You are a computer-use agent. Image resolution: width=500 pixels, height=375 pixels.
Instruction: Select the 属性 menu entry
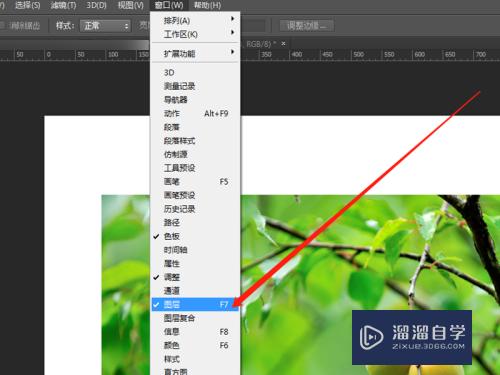point(195,264)
